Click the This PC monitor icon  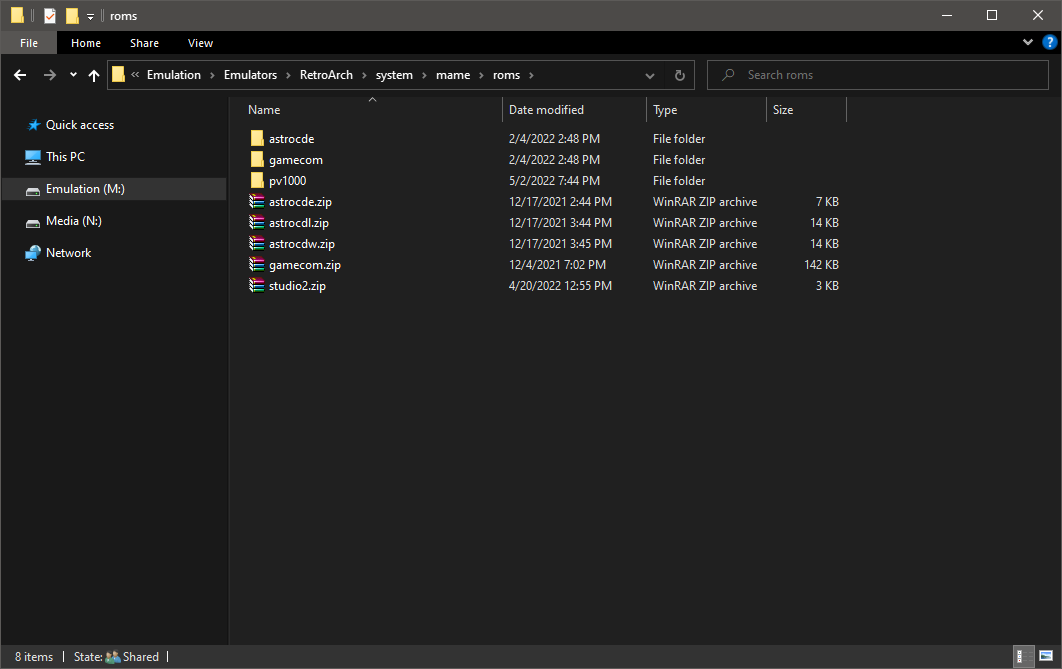33,157
